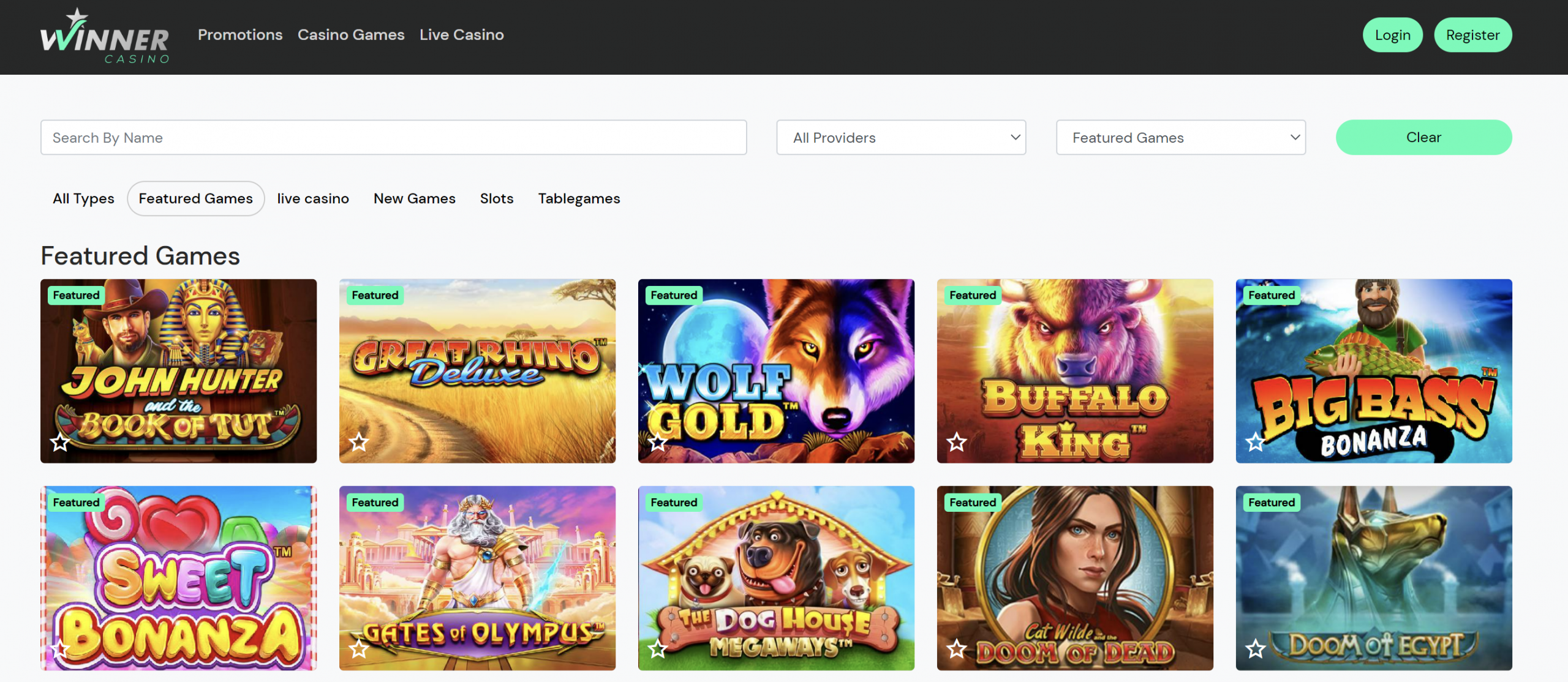Focus the Search By Name field
This screenshot has width=1568, height=682.
click(x=394, y=138)
